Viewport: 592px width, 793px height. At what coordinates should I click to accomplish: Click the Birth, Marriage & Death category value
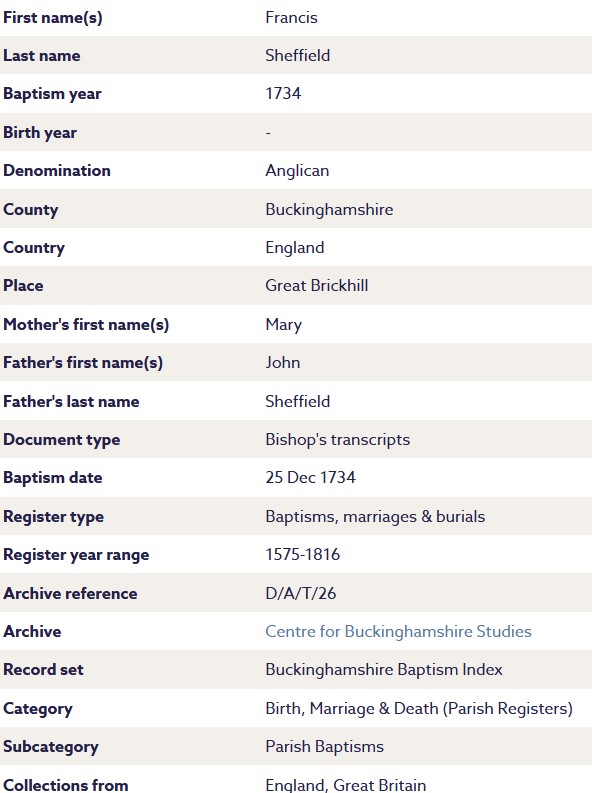[x=419, y=709]
